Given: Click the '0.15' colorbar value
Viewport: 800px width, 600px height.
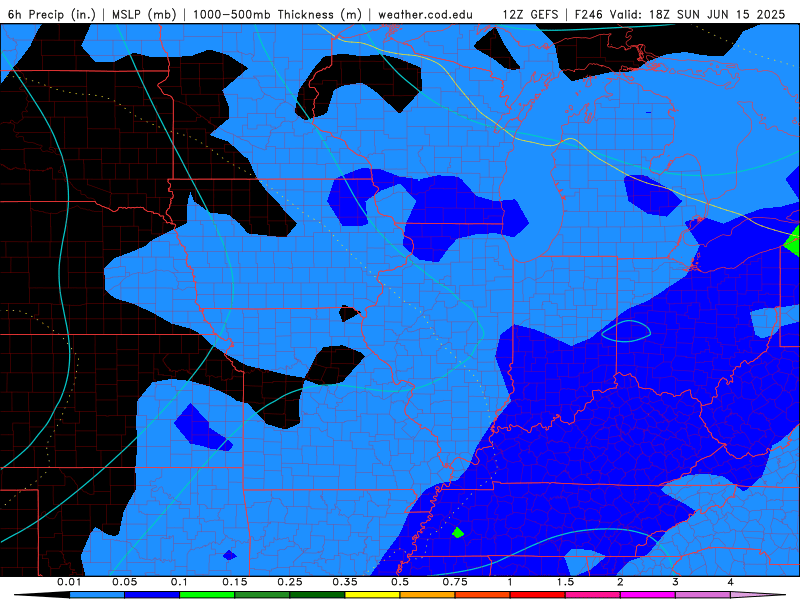Looking at the screenshot, I should [235, 582].
